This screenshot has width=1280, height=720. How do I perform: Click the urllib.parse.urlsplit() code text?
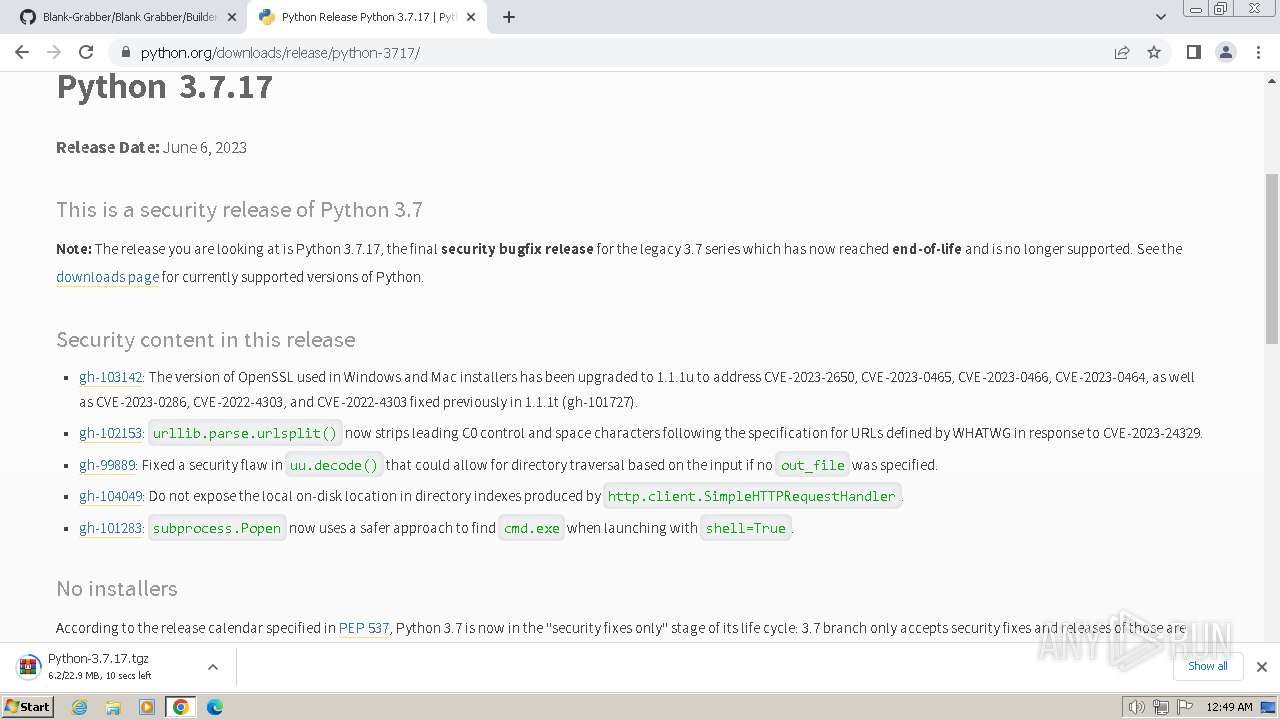coord(245,433)
